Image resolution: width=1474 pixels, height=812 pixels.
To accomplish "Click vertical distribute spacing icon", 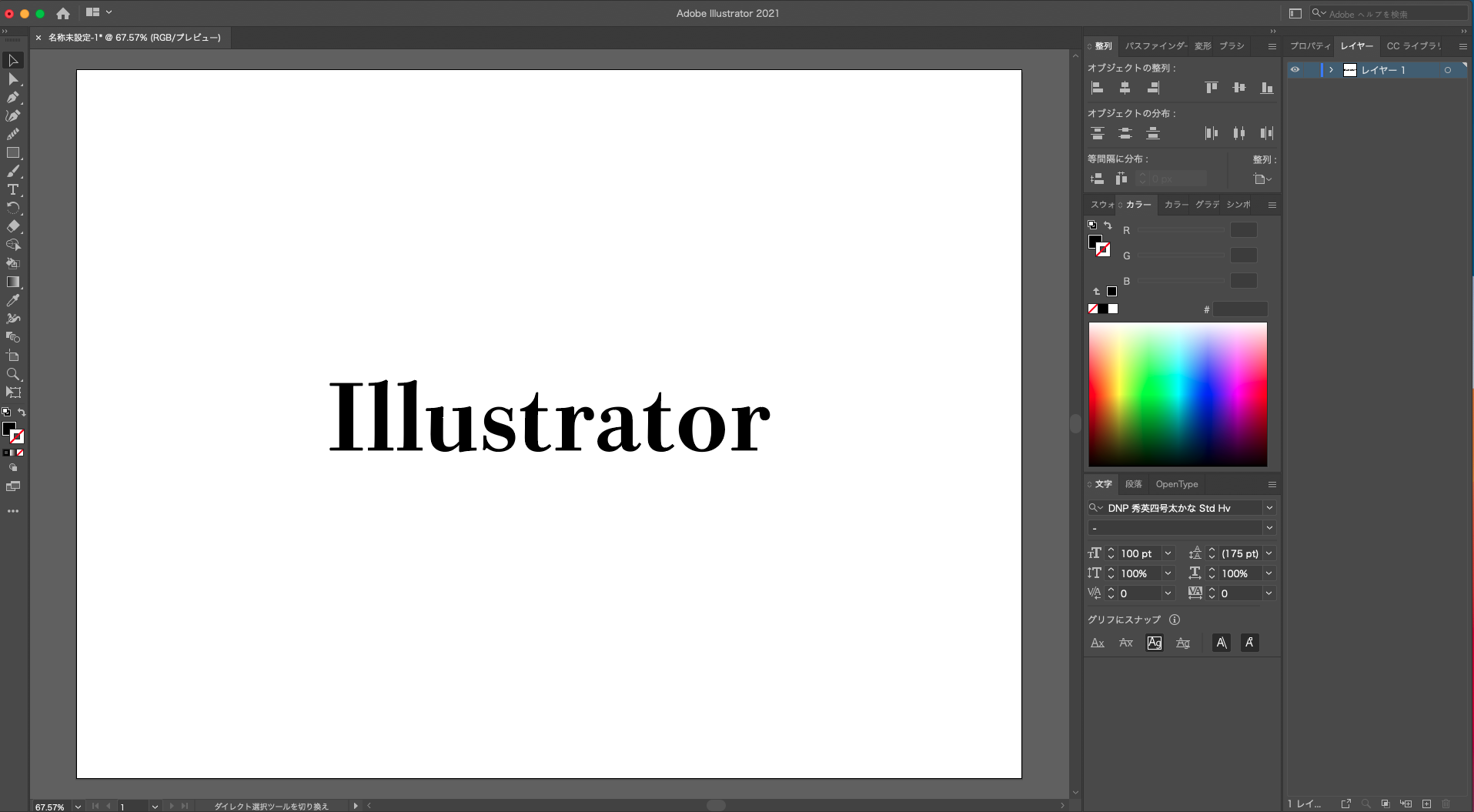I will click(1098, 179).
